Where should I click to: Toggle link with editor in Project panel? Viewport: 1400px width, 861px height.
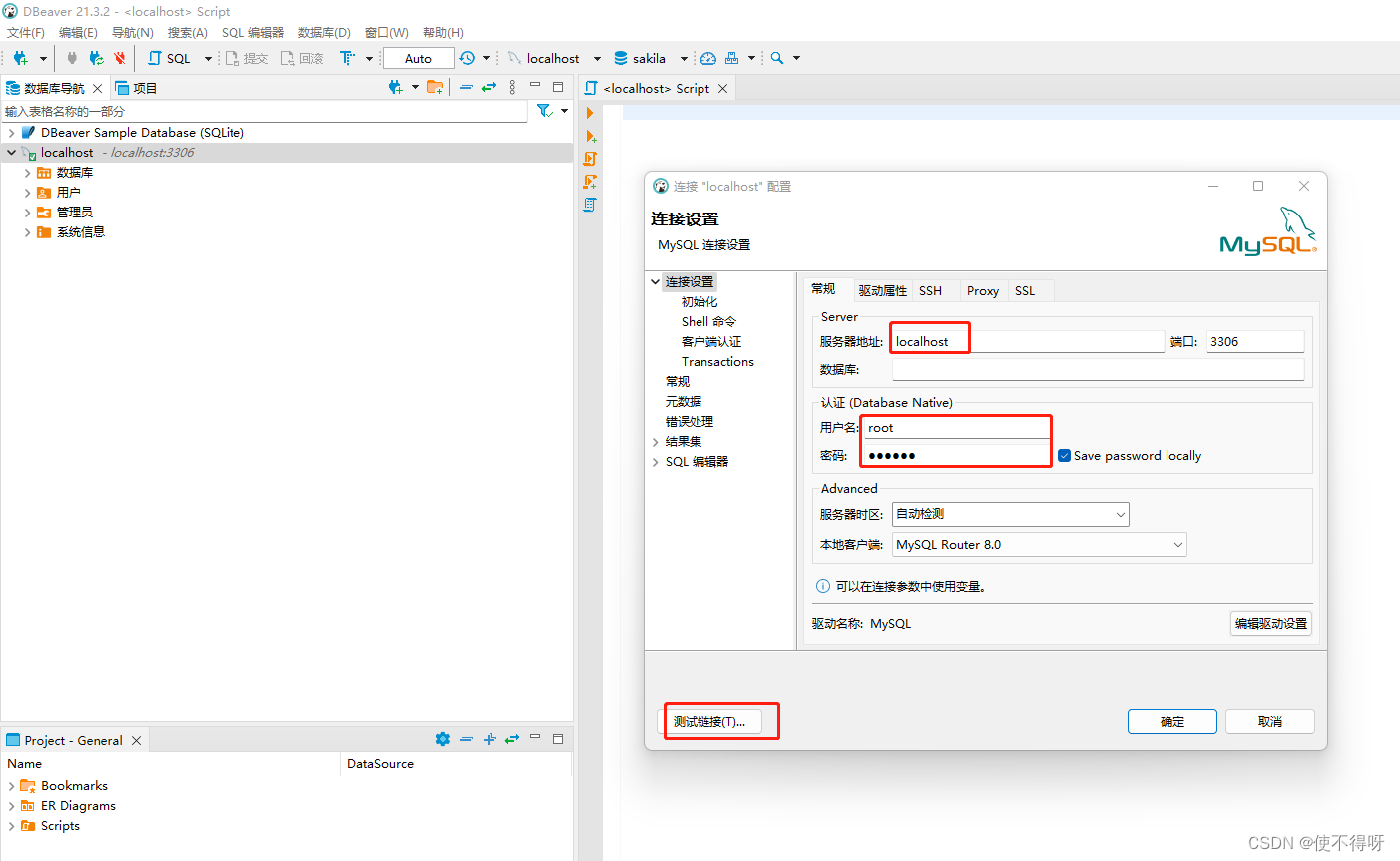(512, 739)
